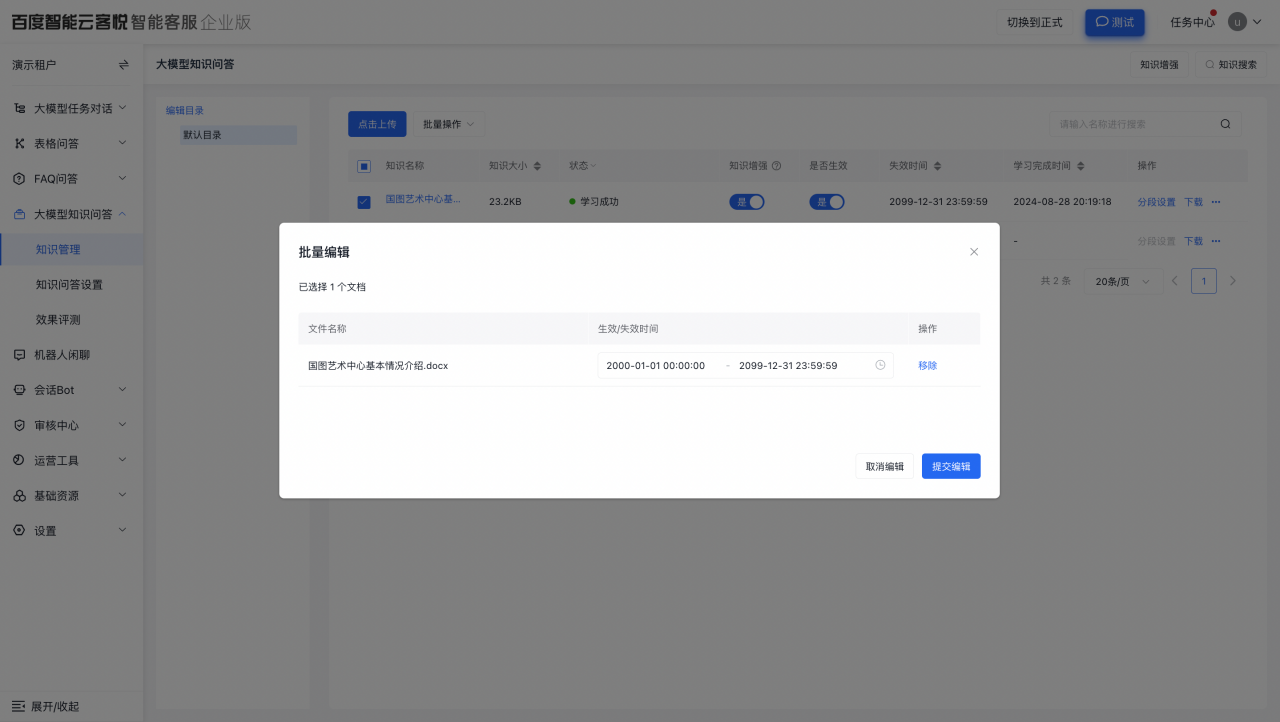Open 任务中心

coord(1192,22)
